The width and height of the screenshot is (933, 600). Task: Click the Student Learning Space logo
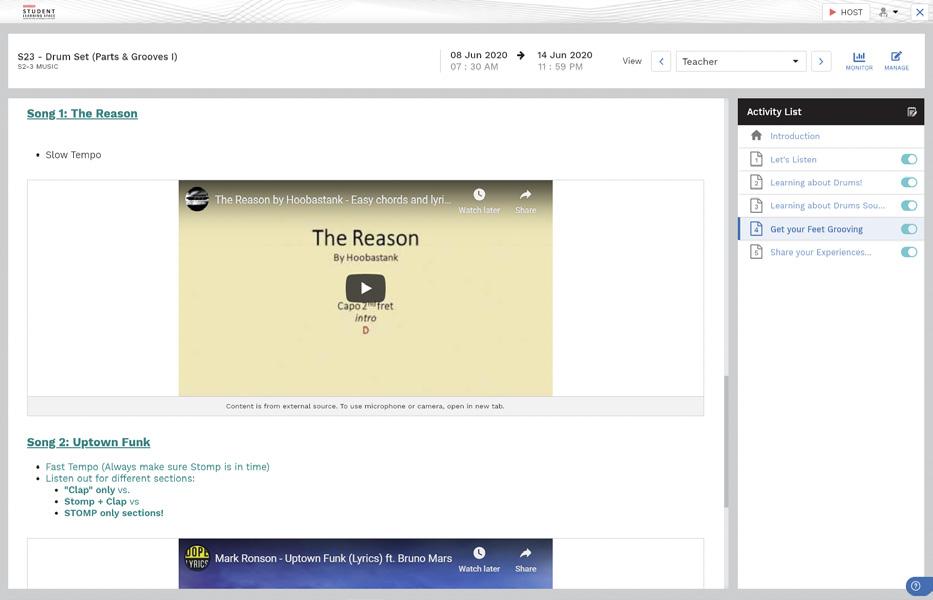[x=39, y=12]
